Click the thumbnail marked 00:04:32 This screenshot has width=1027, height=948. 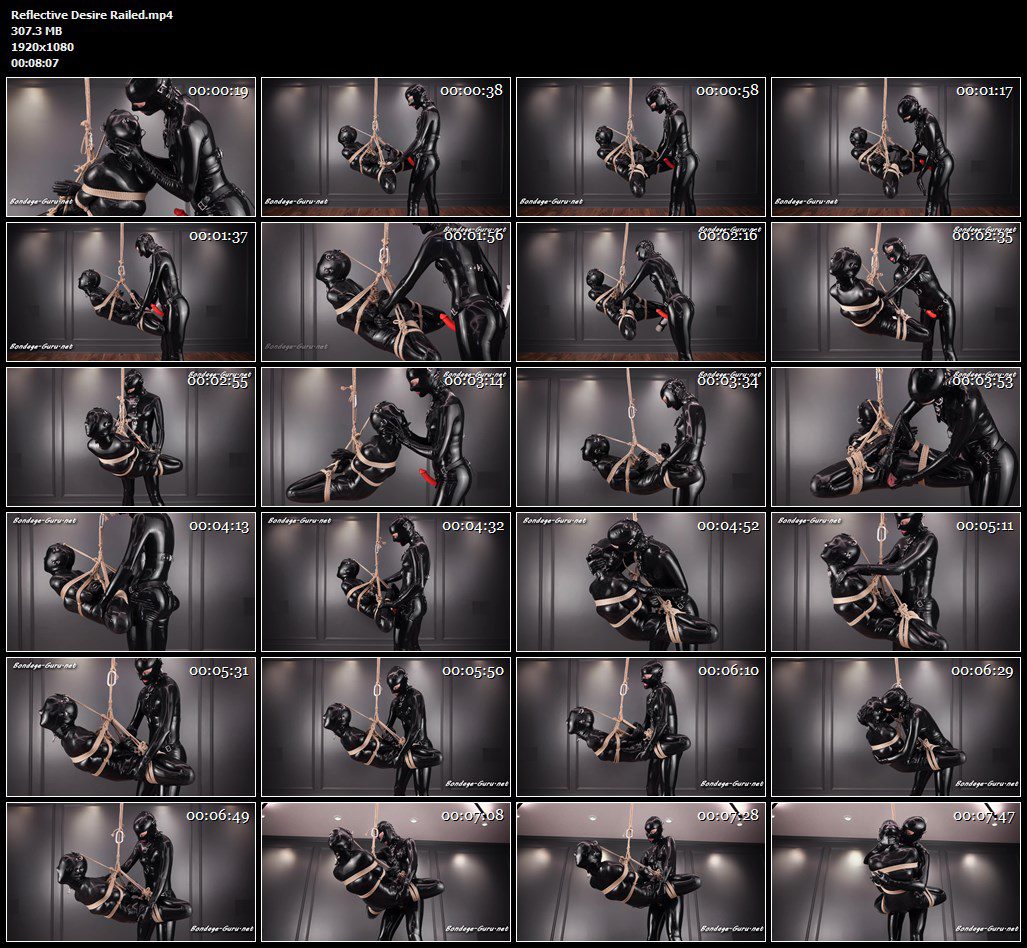coord(386,582)
